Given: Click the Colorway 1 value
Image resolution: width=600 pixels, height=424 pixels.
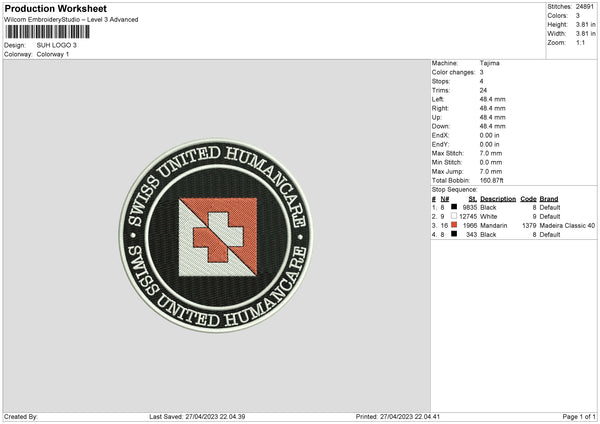Looking at the screenshot, I should tap(53, 54).
